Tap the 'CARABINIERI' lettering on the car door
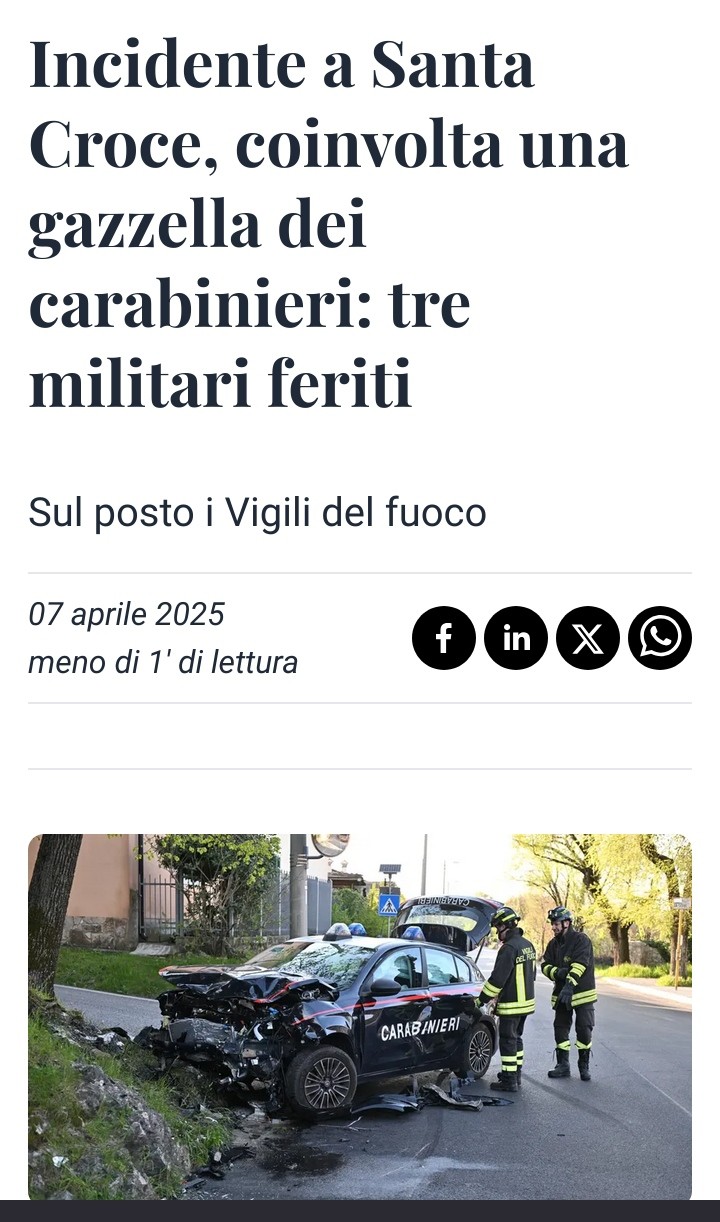720x1222 pixels. 420,1029
